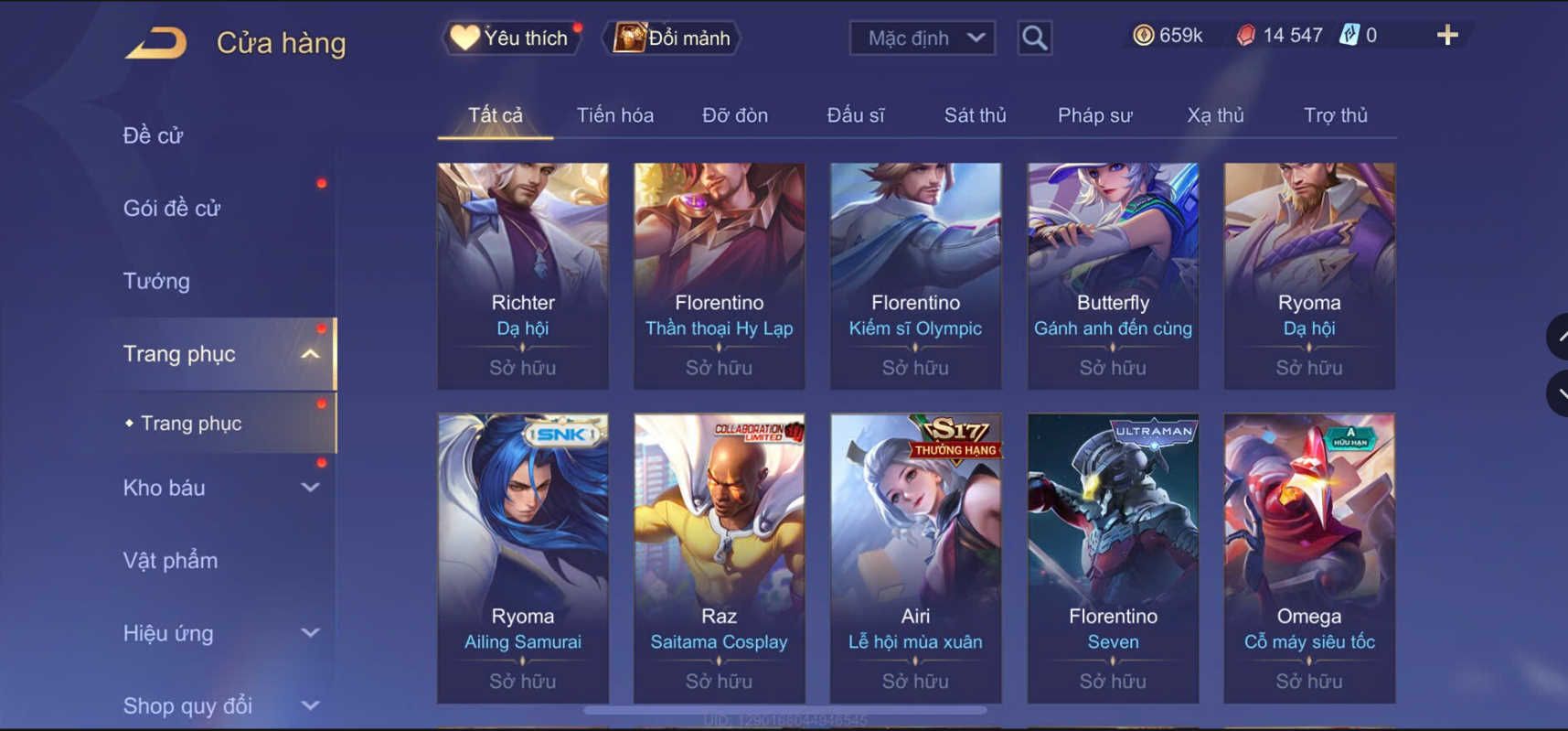Open Tướng in the sidebar
The height and width of the screenshot is (731, 1568).
point(156,281)
